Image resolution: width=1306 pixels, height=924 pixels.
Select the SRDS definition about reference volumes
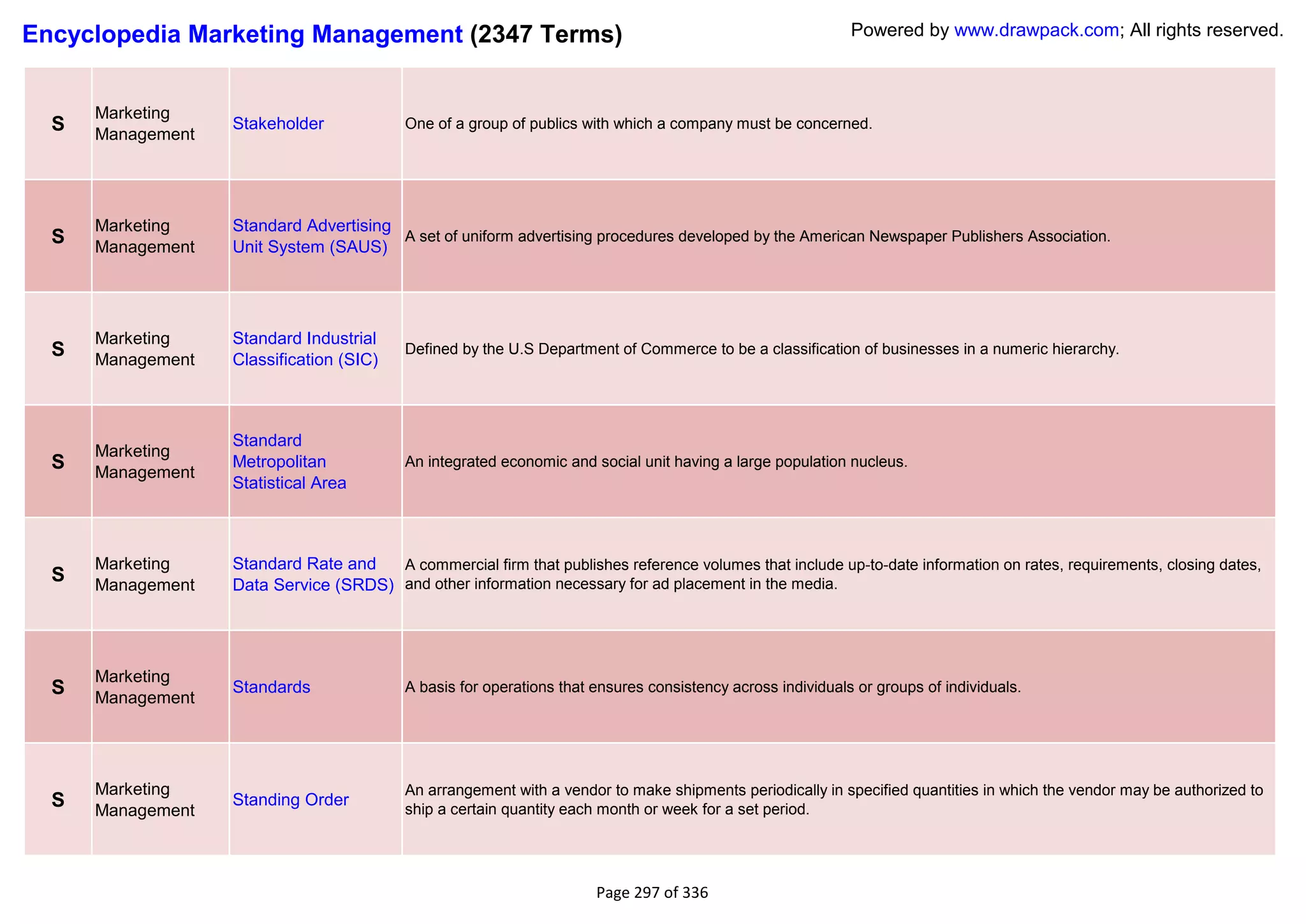[833, 575]
